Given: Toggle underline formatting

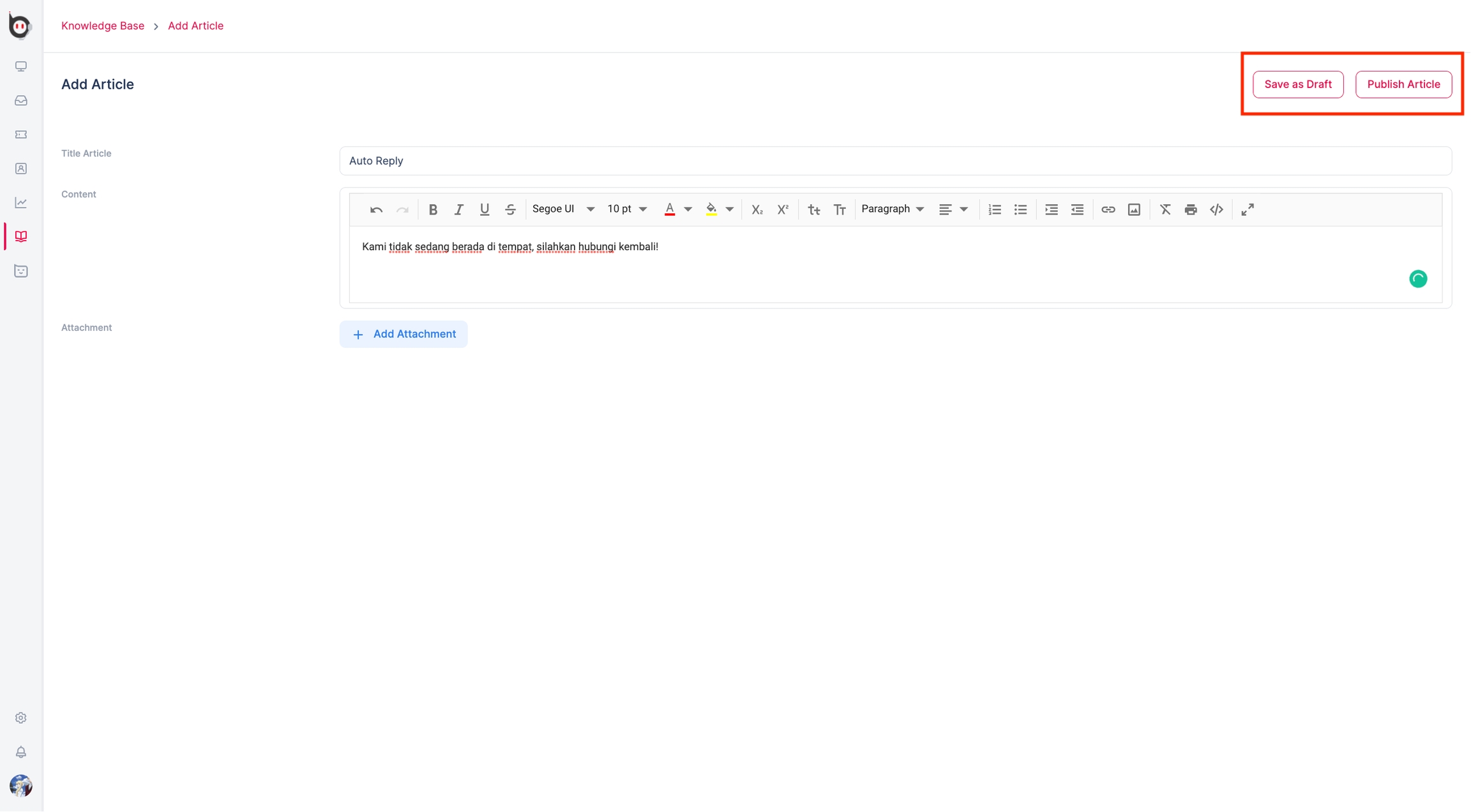Looking at the screenshot, I should click(485, 209).
